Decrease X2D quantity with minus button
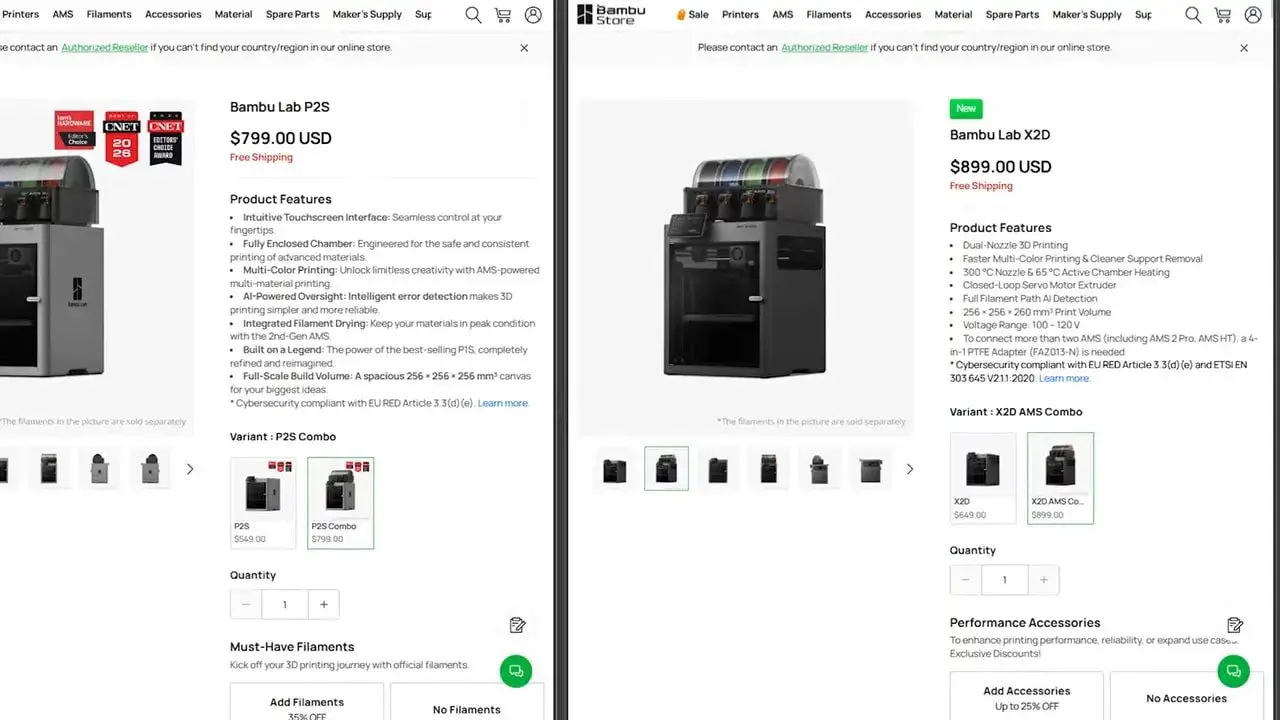1280x720 pixels. tap(965, 580)
